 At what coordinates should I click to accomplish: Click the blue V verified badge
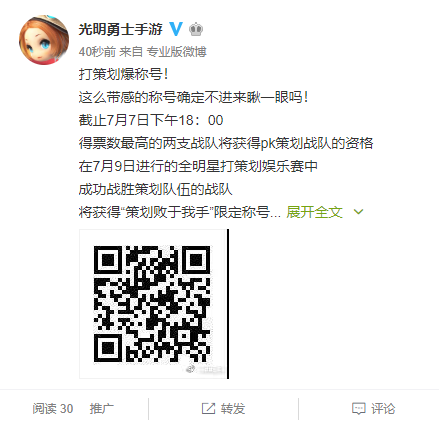[x=176, y=29]
